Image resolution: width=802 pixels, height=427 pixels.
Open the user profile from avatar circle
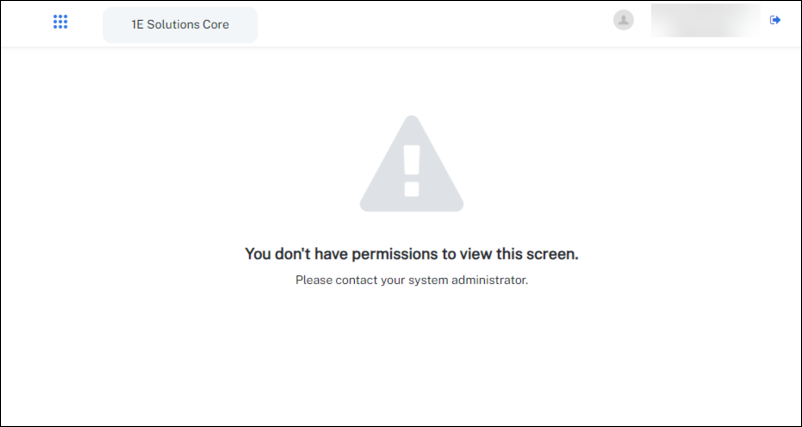tap(623, 20)
